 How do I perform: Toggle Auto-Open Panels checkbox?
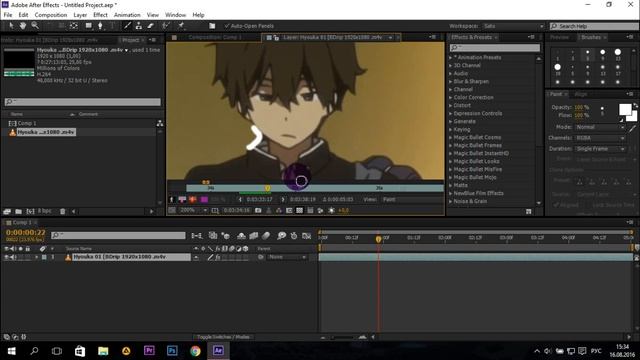point(227,26)
